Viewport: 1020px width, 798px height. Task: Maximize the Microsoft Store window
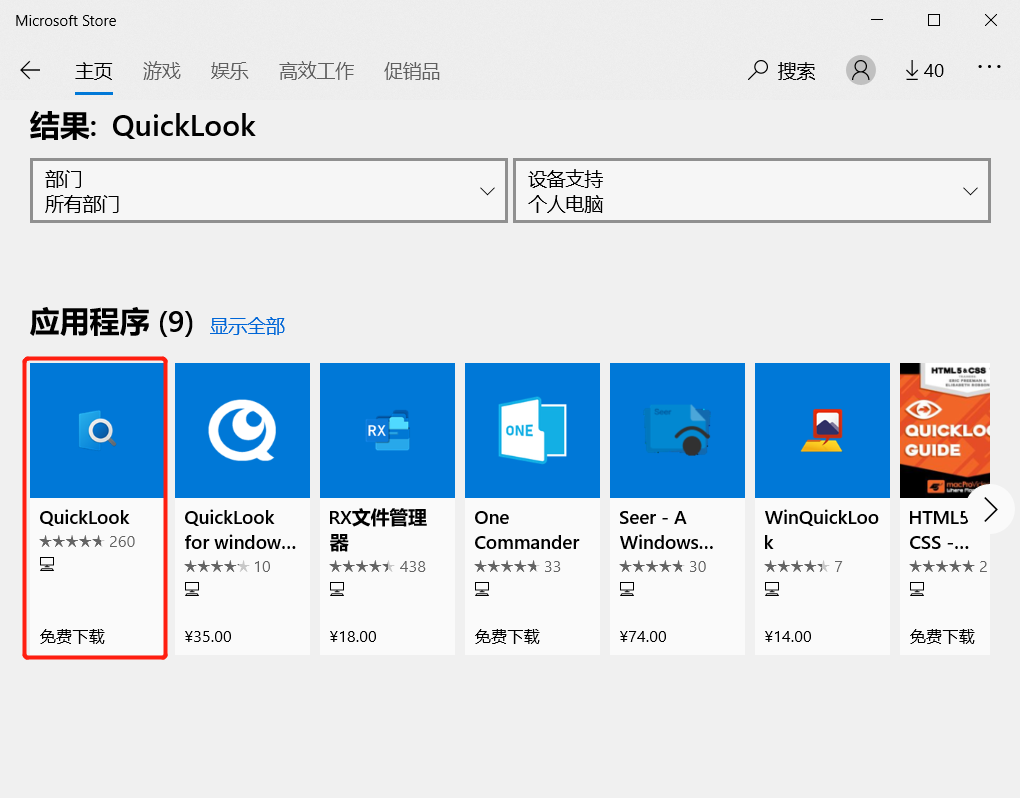pos(933,20)
